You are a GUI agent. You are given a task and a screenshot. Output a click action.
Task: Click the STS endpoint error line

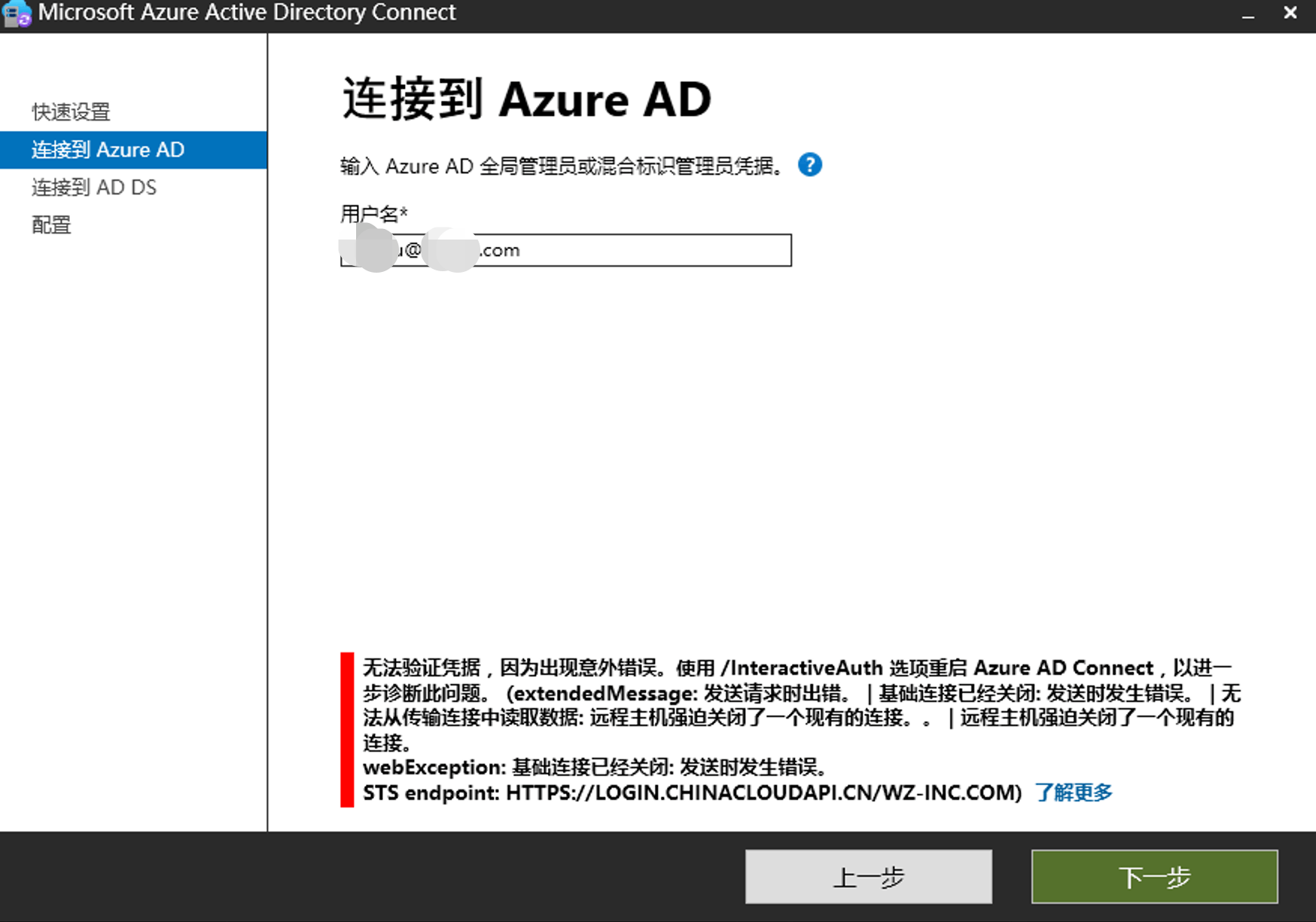(x=693, y=792)
